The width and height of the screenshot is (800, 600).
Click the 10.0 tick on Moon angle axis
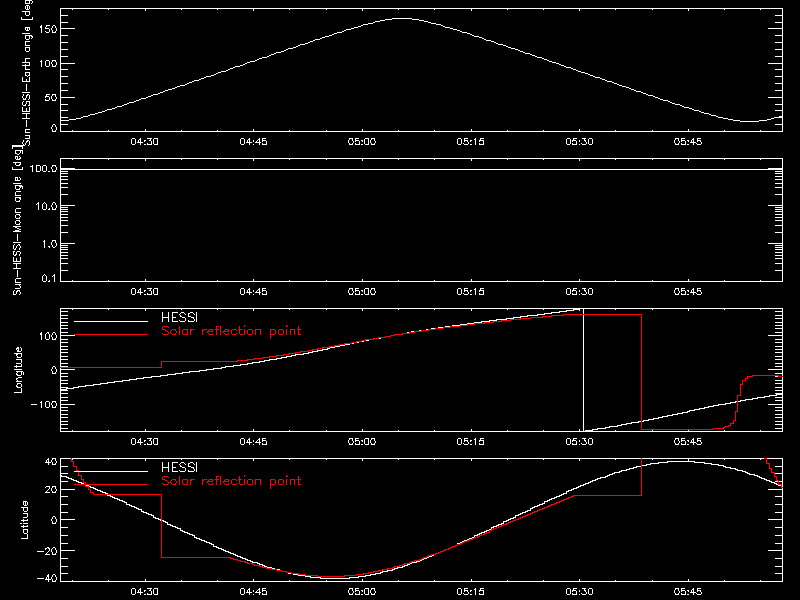tap(46, 206)
